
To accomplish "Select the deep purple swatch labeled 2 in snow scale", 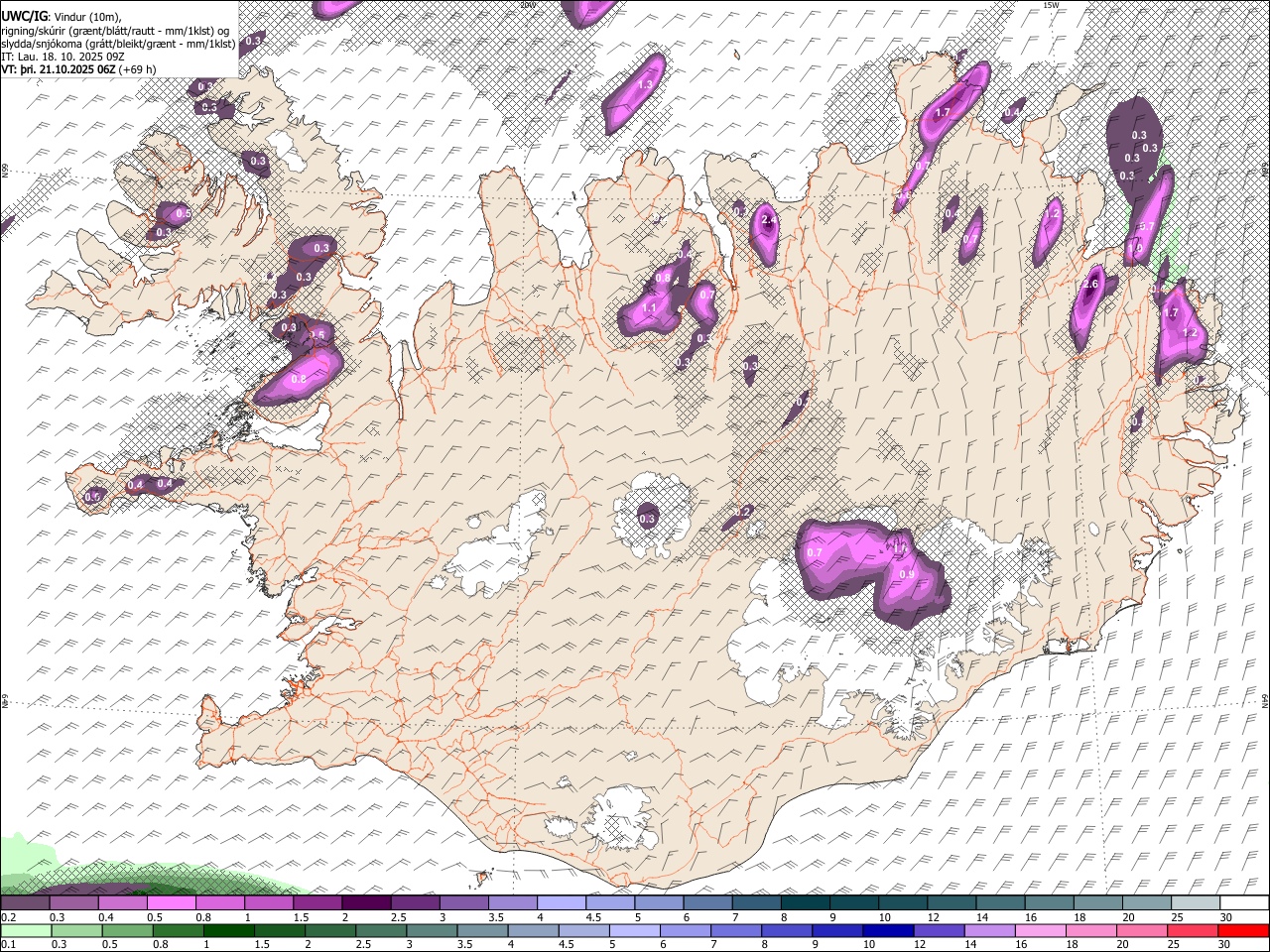I will (366, 902).
